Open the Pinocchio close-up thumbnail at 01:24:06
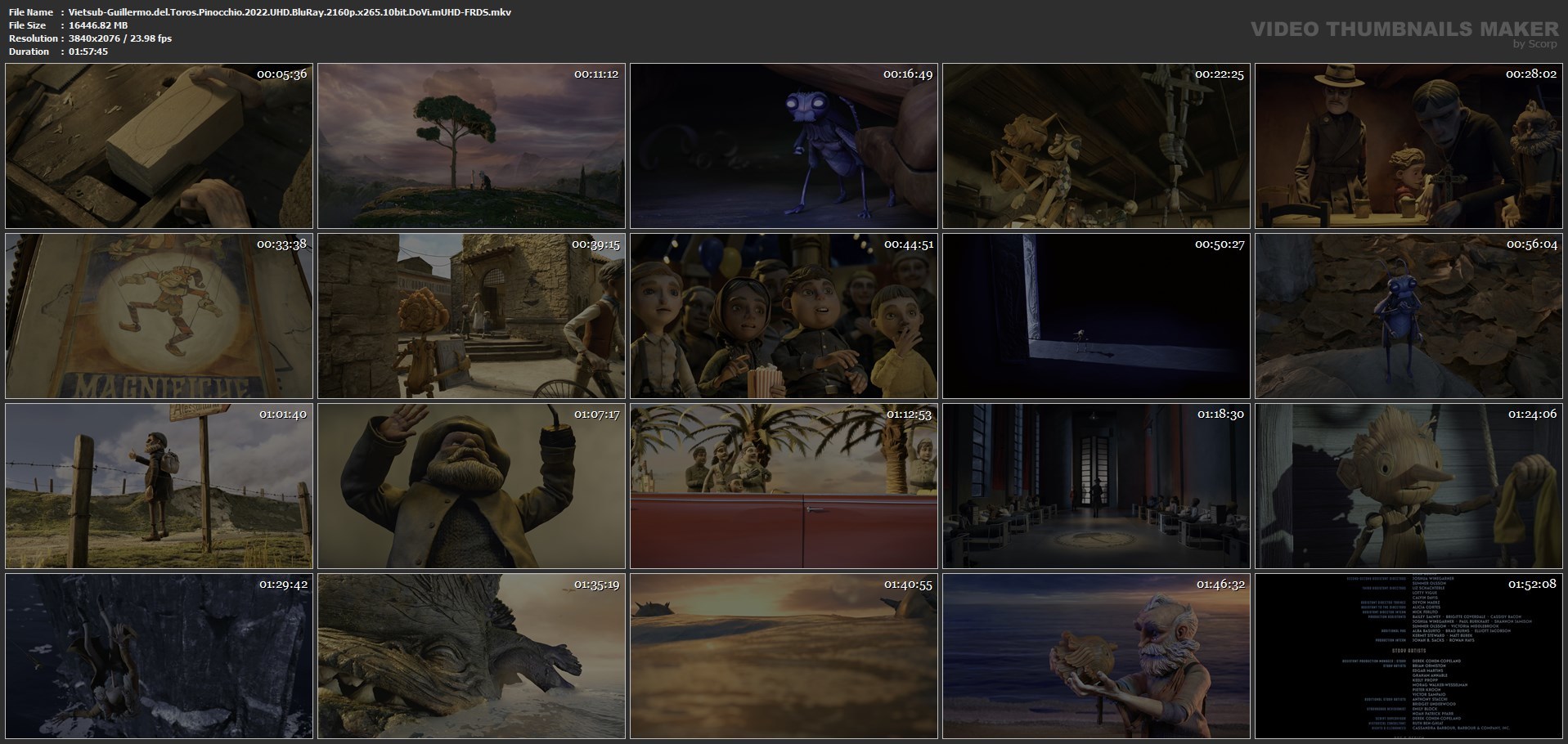Viewport: 1568px width, 744px height. pos(1409,486)
